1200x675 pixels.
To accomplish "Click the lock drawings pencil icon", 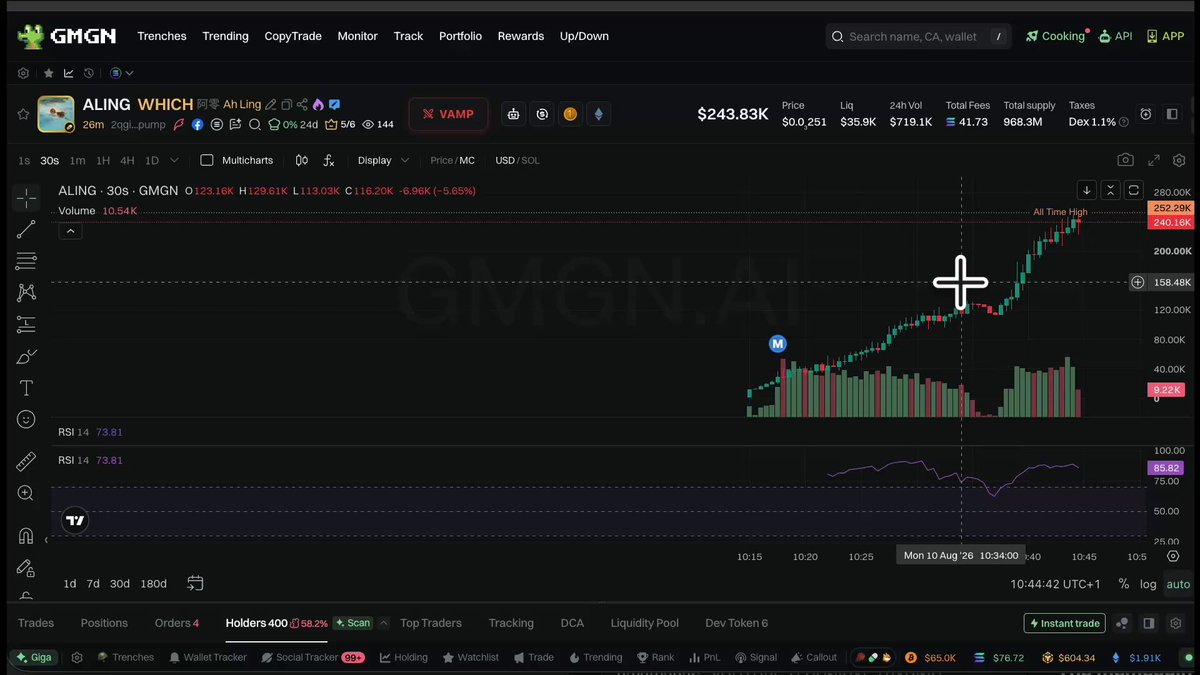I will tap(26, 567).
